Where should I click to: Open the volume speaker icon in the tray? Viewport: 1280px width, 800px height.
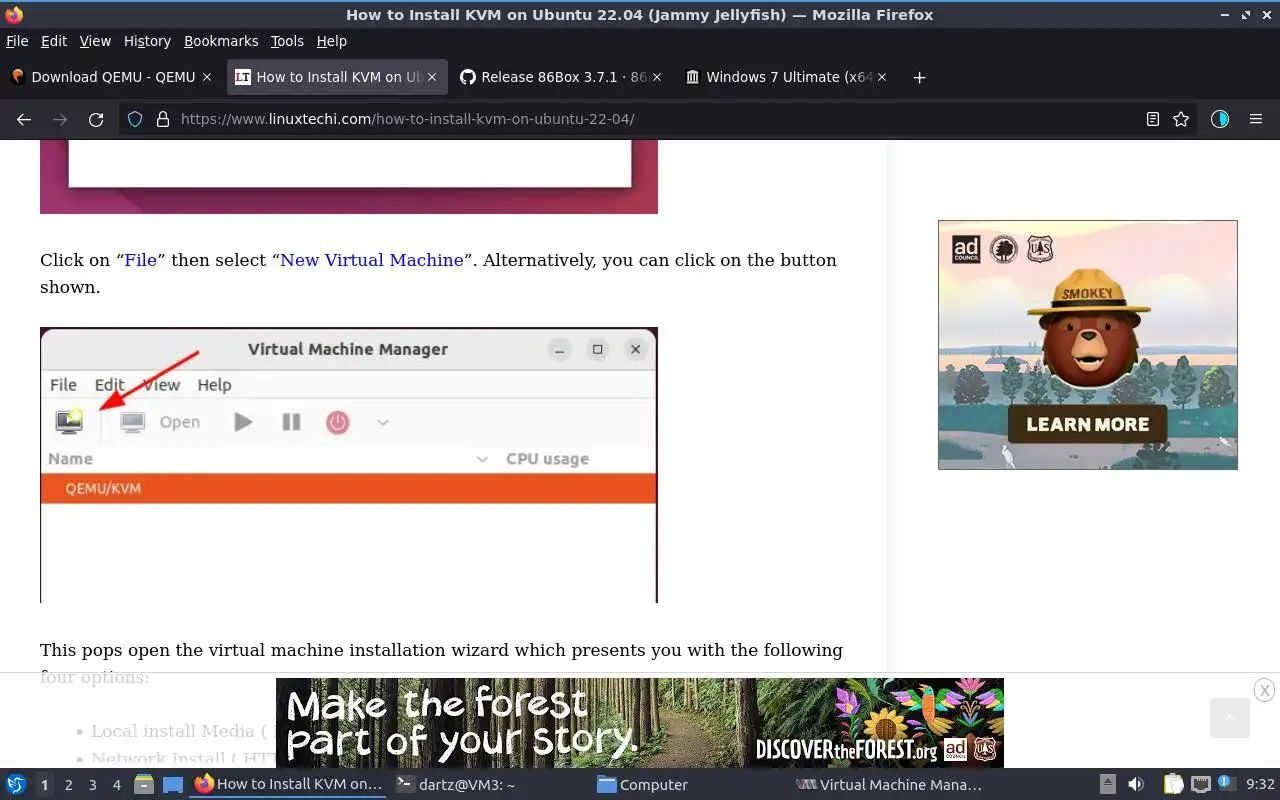[x=1136, y=785]
